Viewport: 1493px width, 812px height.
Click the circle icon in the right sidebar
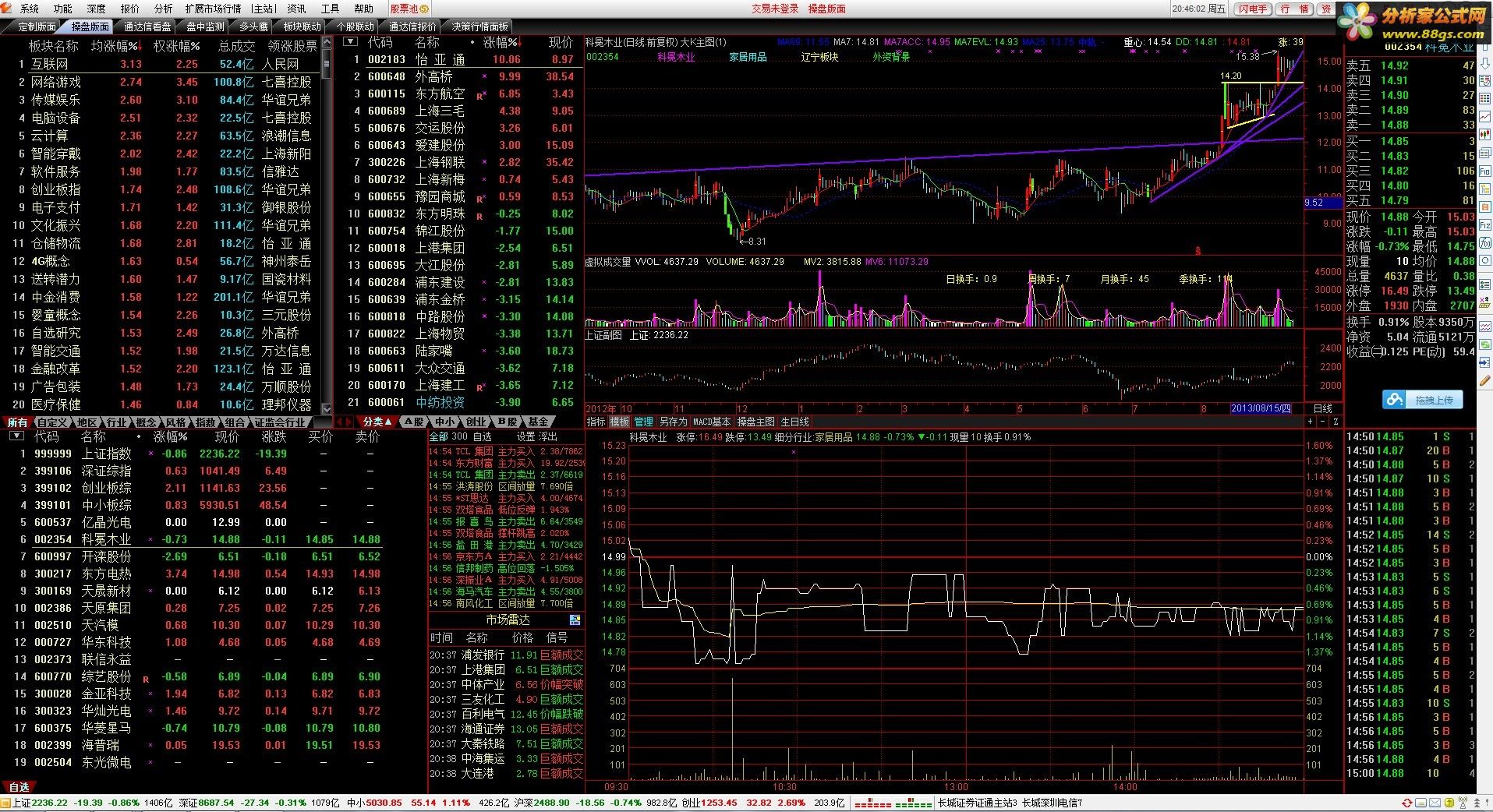click(x=1485, y=260)
